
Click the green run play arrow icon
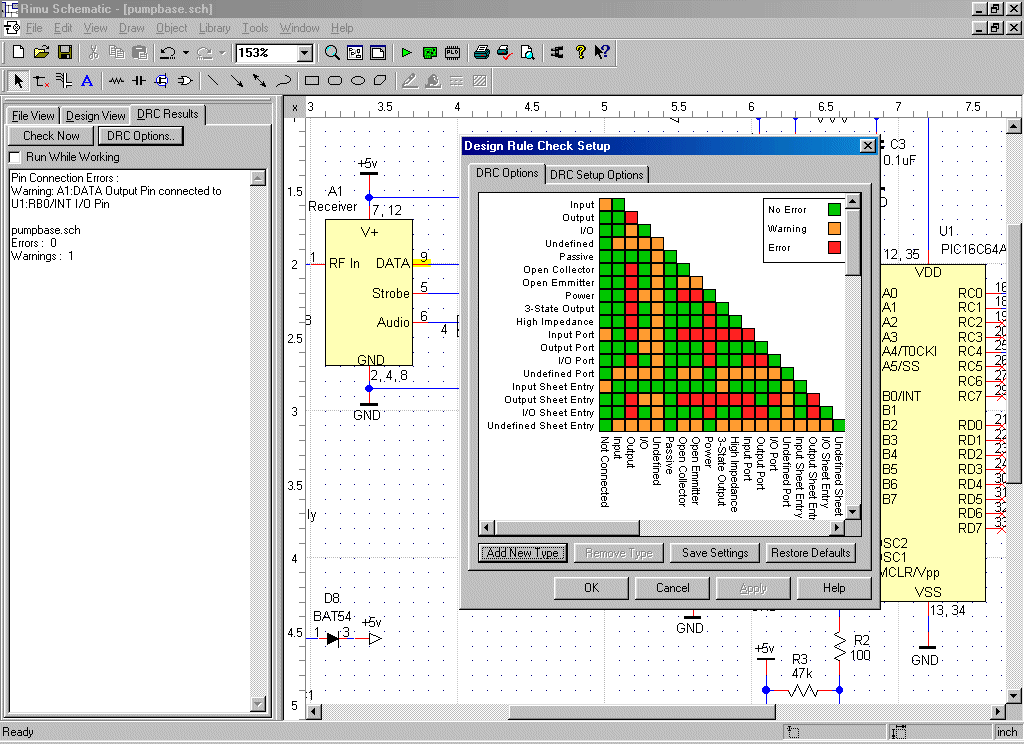[406, 53]
